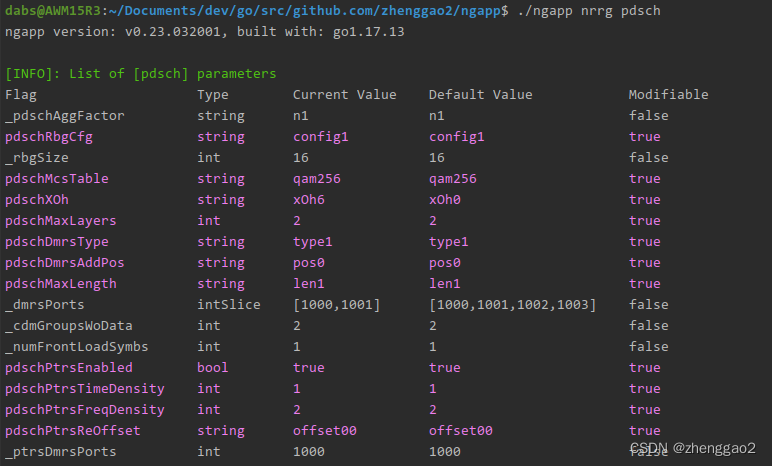The width and height of the screenshot is (772, 466).
Task: Click the pdschPtrsFreqDensity flag
Action: (85, 409)
